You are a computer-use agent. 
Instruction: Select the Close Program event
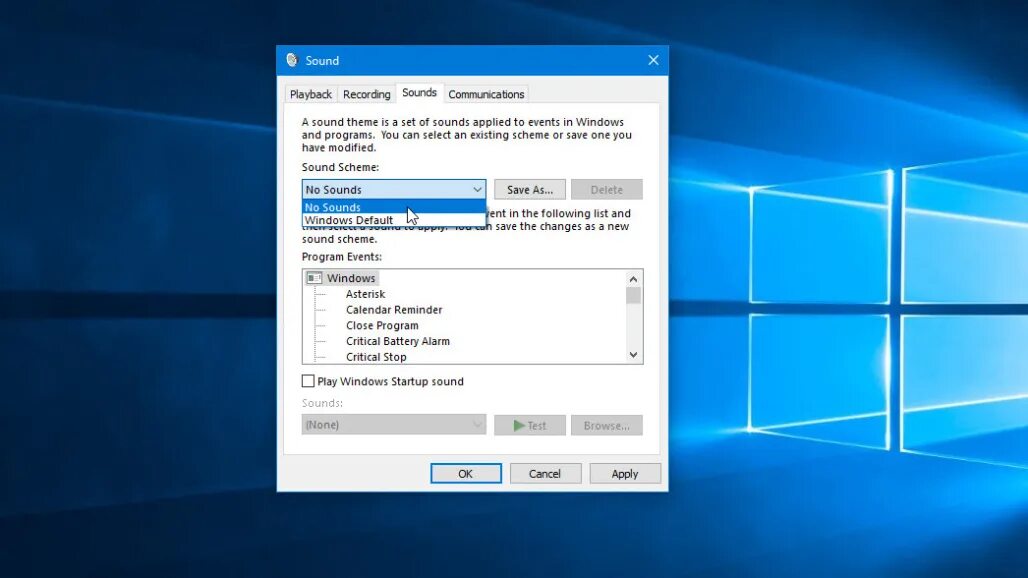click(x=382, y=325)
